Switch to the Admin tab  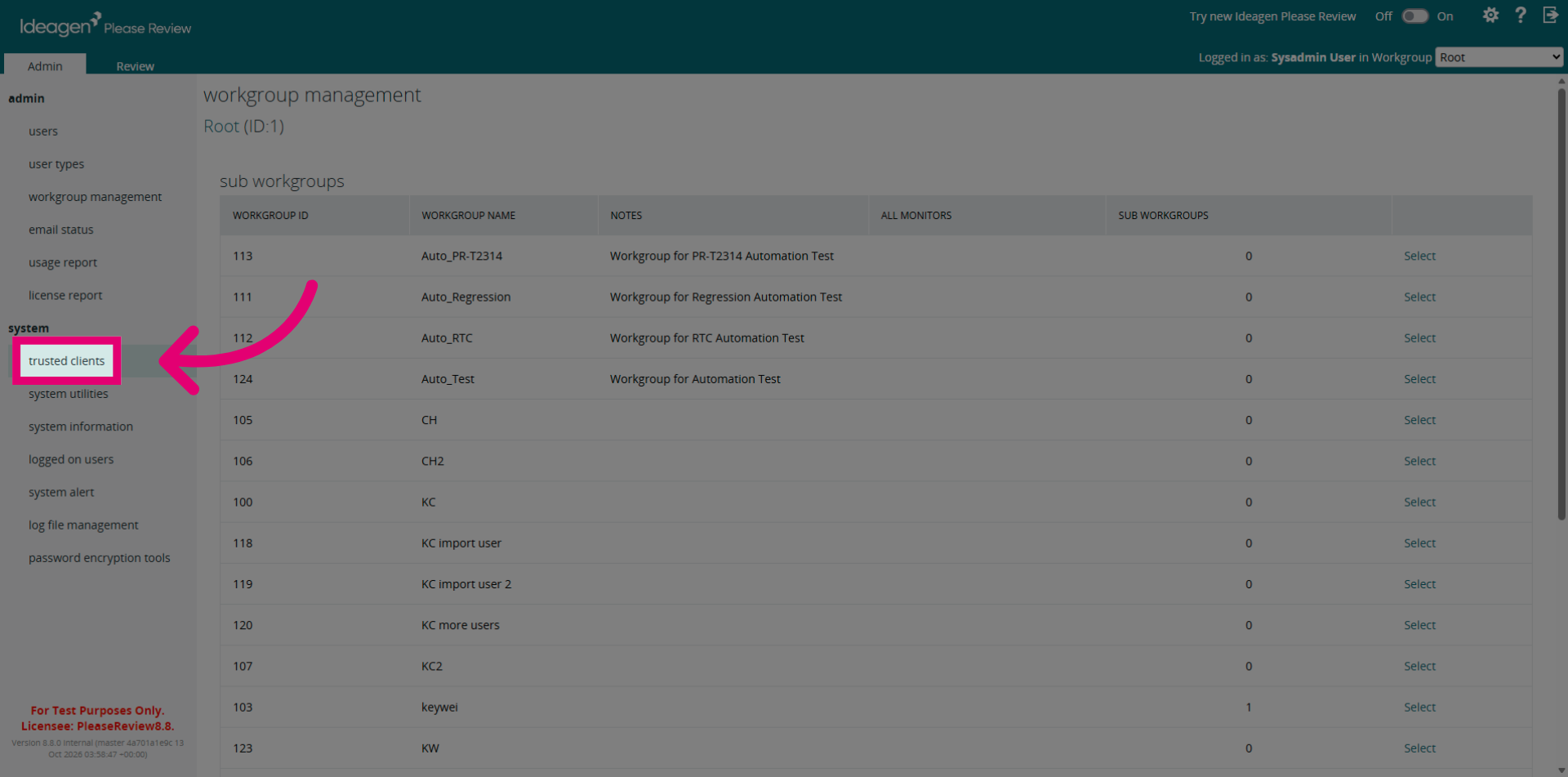45,65
